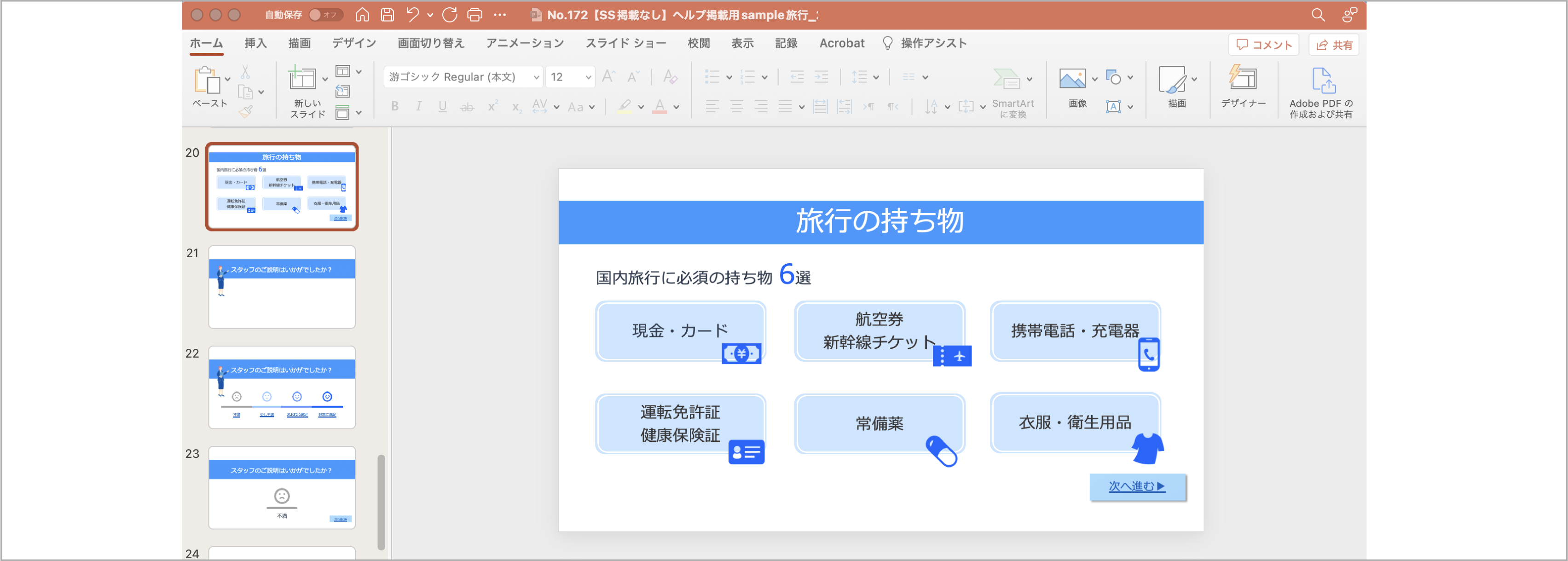Toggle left-to-right text direction

[x=868, y=107]
